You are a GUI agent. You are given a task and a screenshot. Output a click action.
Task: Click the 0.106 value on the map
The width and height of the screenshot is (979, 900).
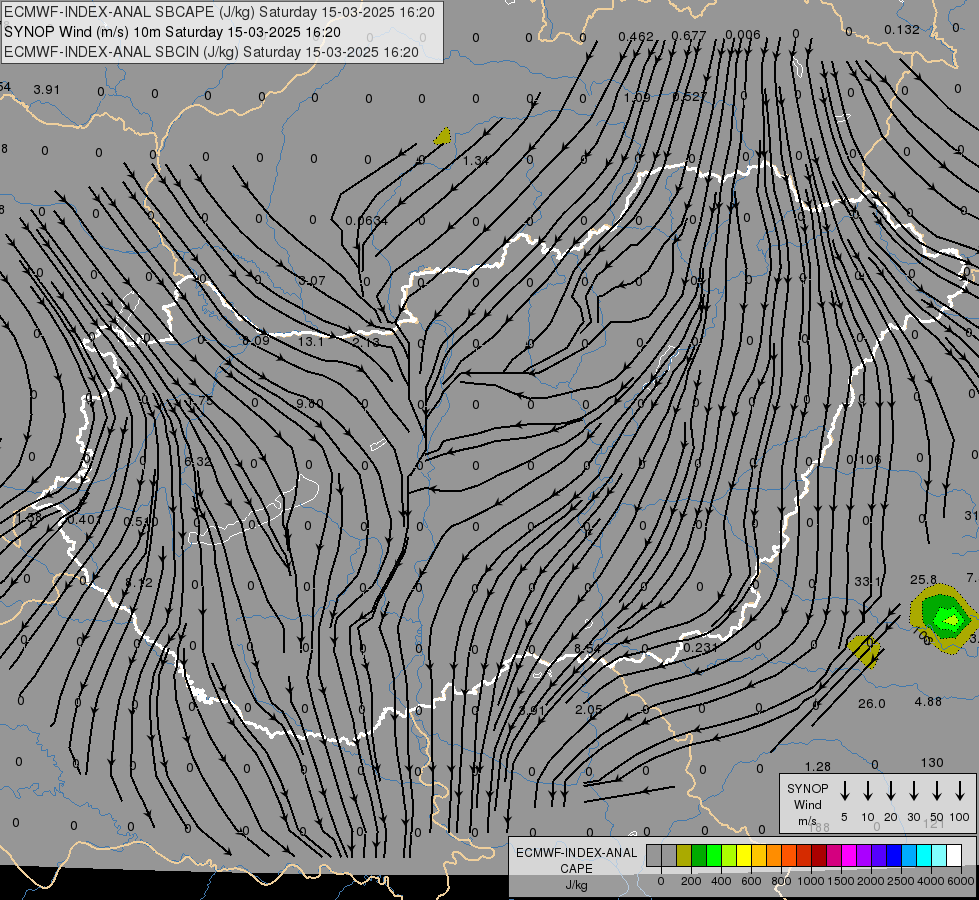[863, 460]
